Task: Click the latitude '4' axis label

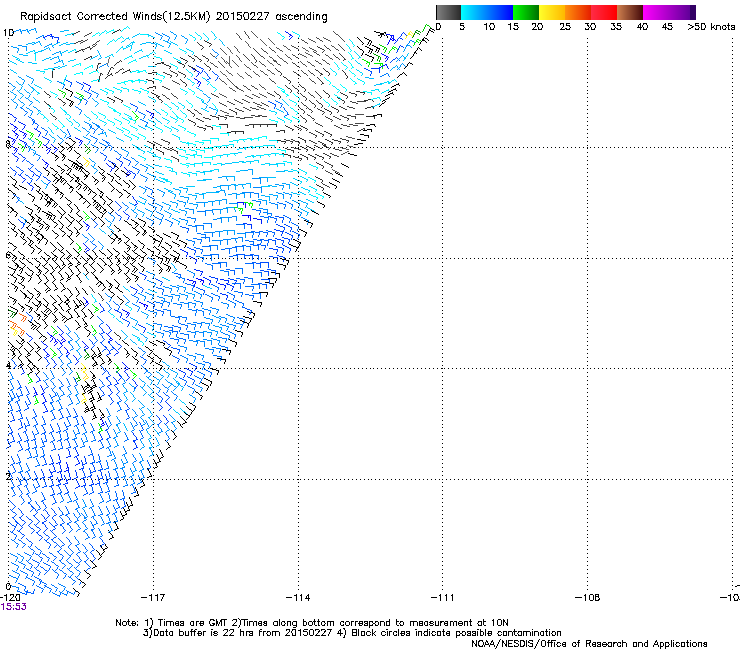Action: coord(8,365)
